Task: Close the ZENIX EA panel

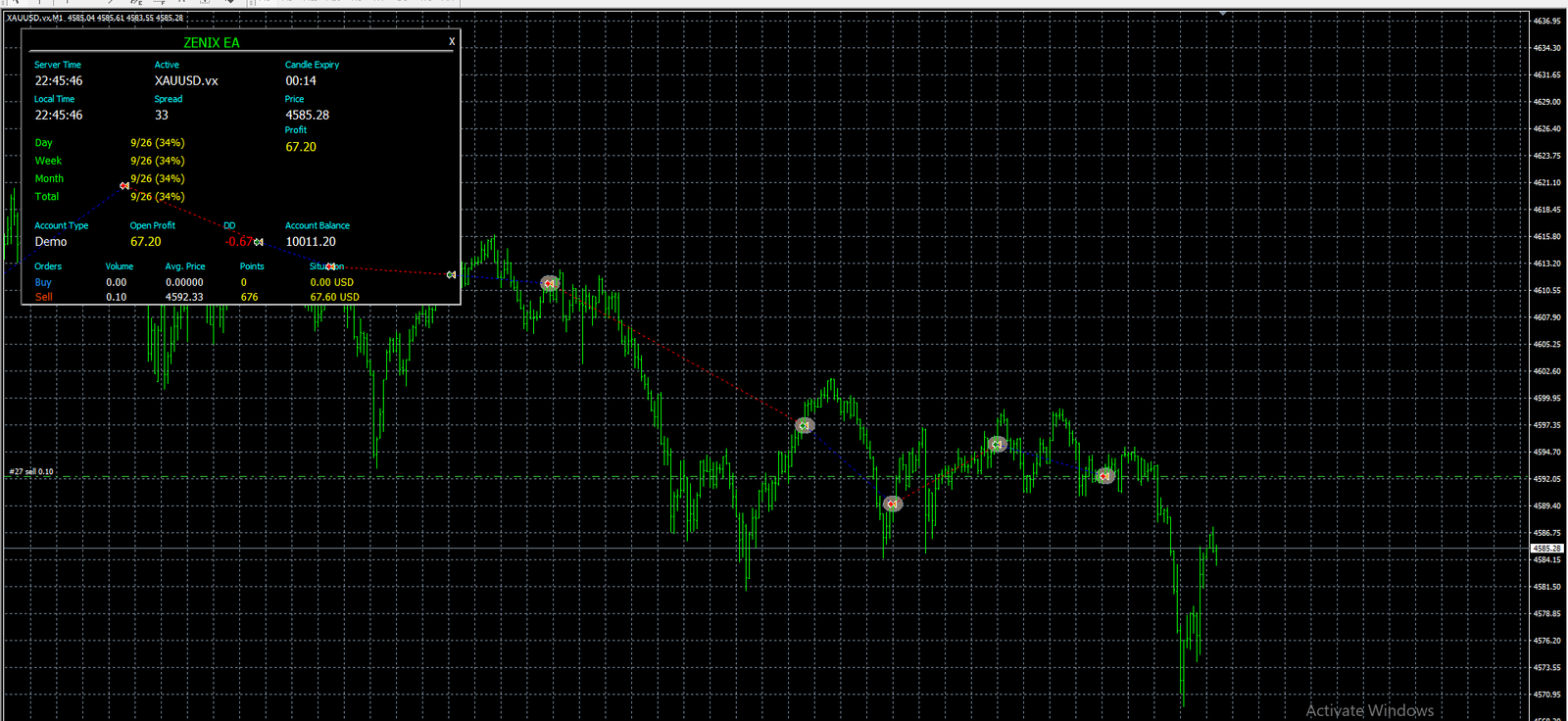Action: (452, 42)
